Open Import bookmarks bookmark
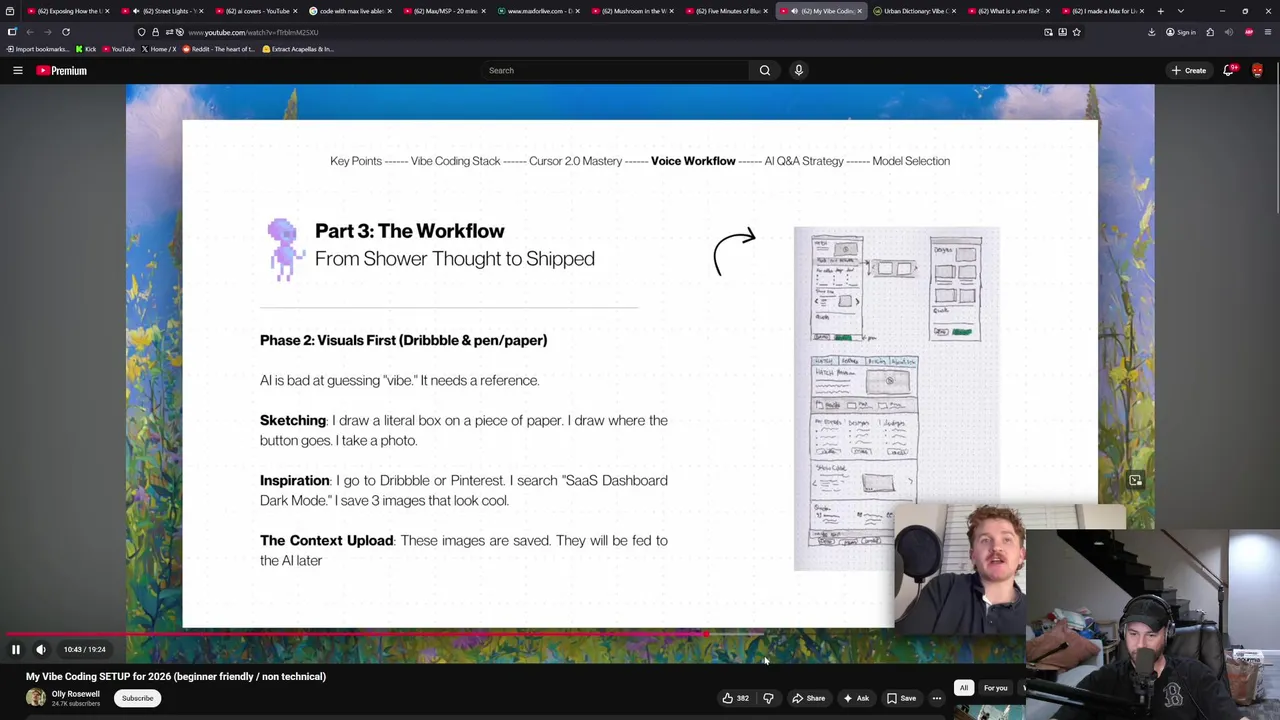 (x=37, y=49)
